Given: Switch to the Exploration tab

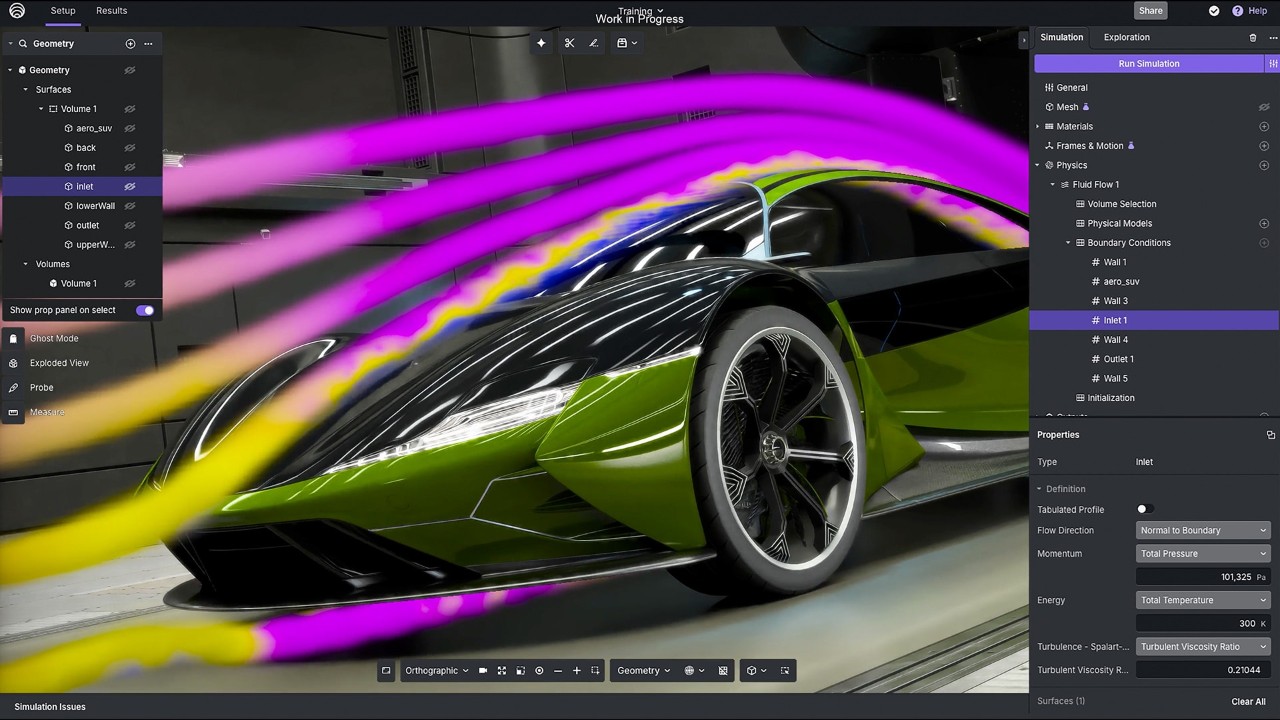Looking at the screenshot, I should [1126, 37].
